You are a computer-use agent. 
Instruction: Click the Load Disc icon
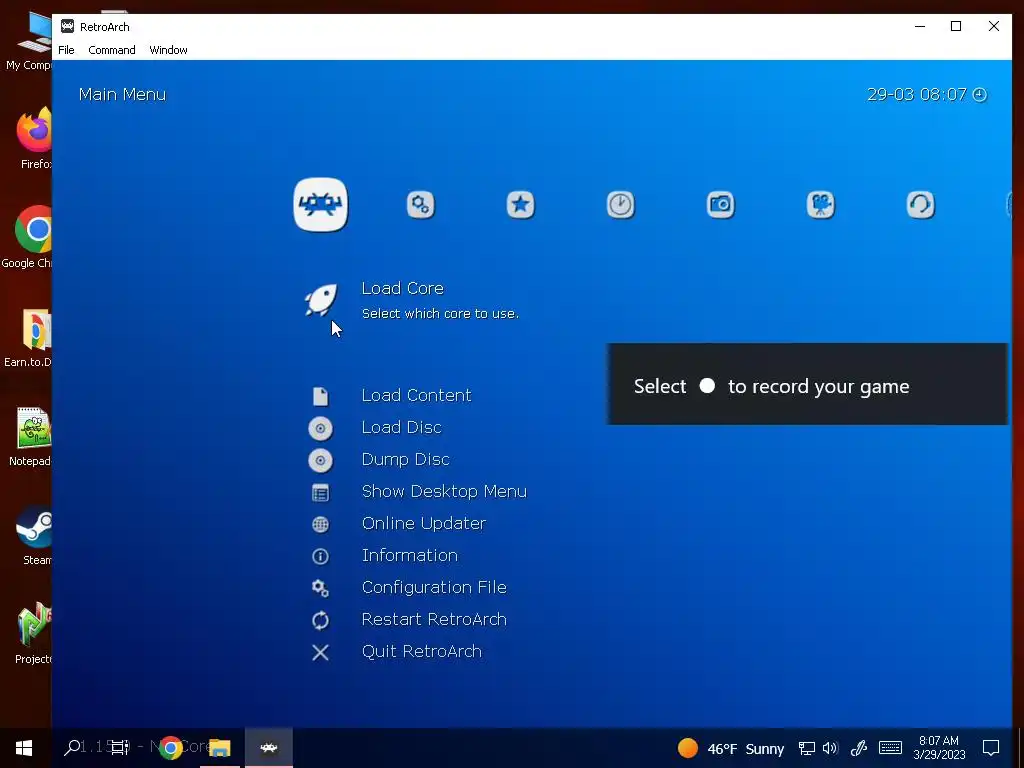point(320,428)
